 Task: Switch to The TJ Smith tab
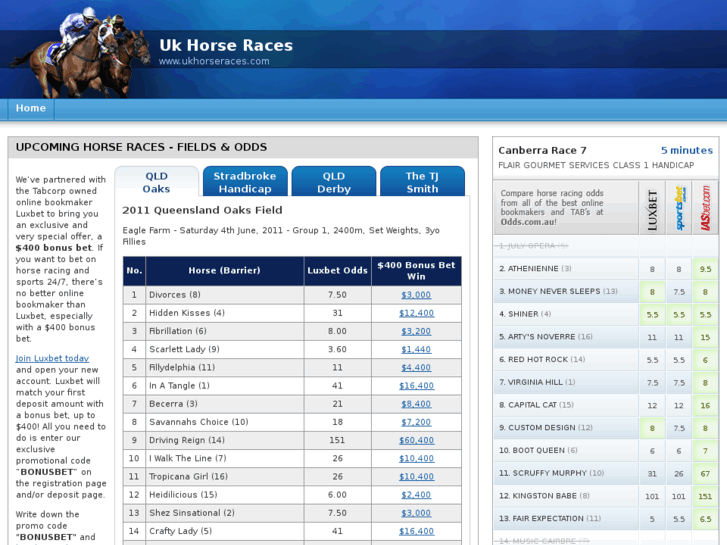pos(422,182)
